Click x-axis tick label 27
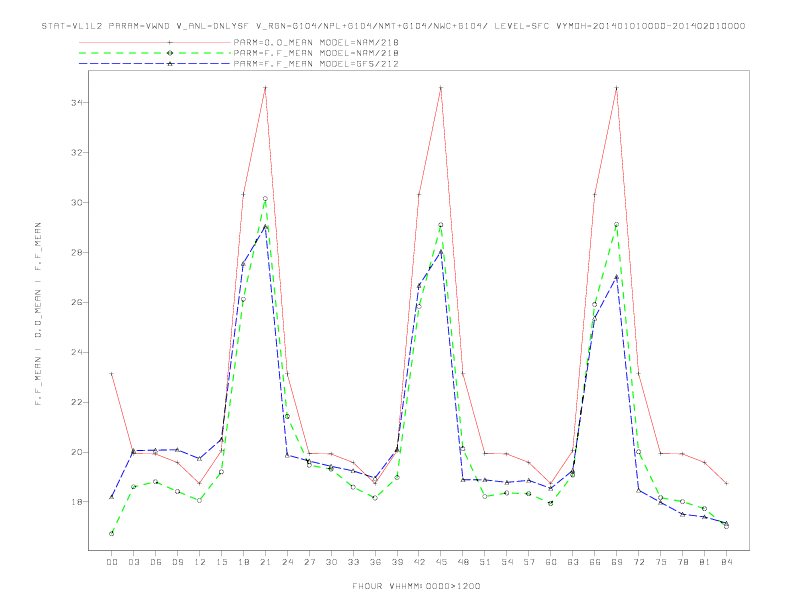 pos(309,562)
